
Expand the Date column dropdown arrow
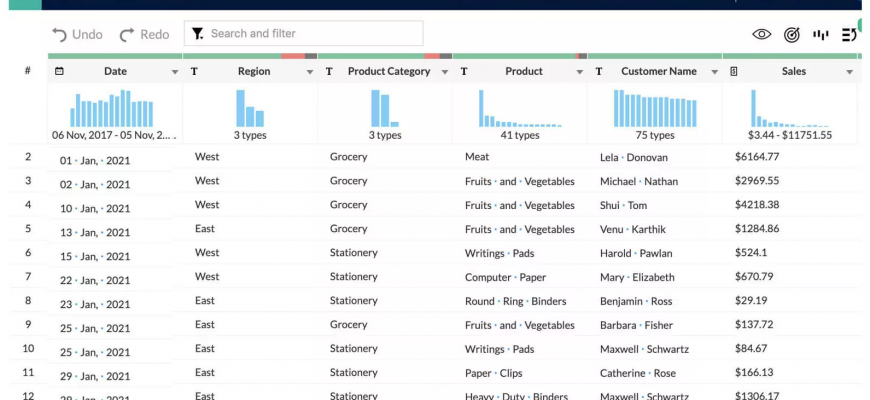tap(175, 72)
